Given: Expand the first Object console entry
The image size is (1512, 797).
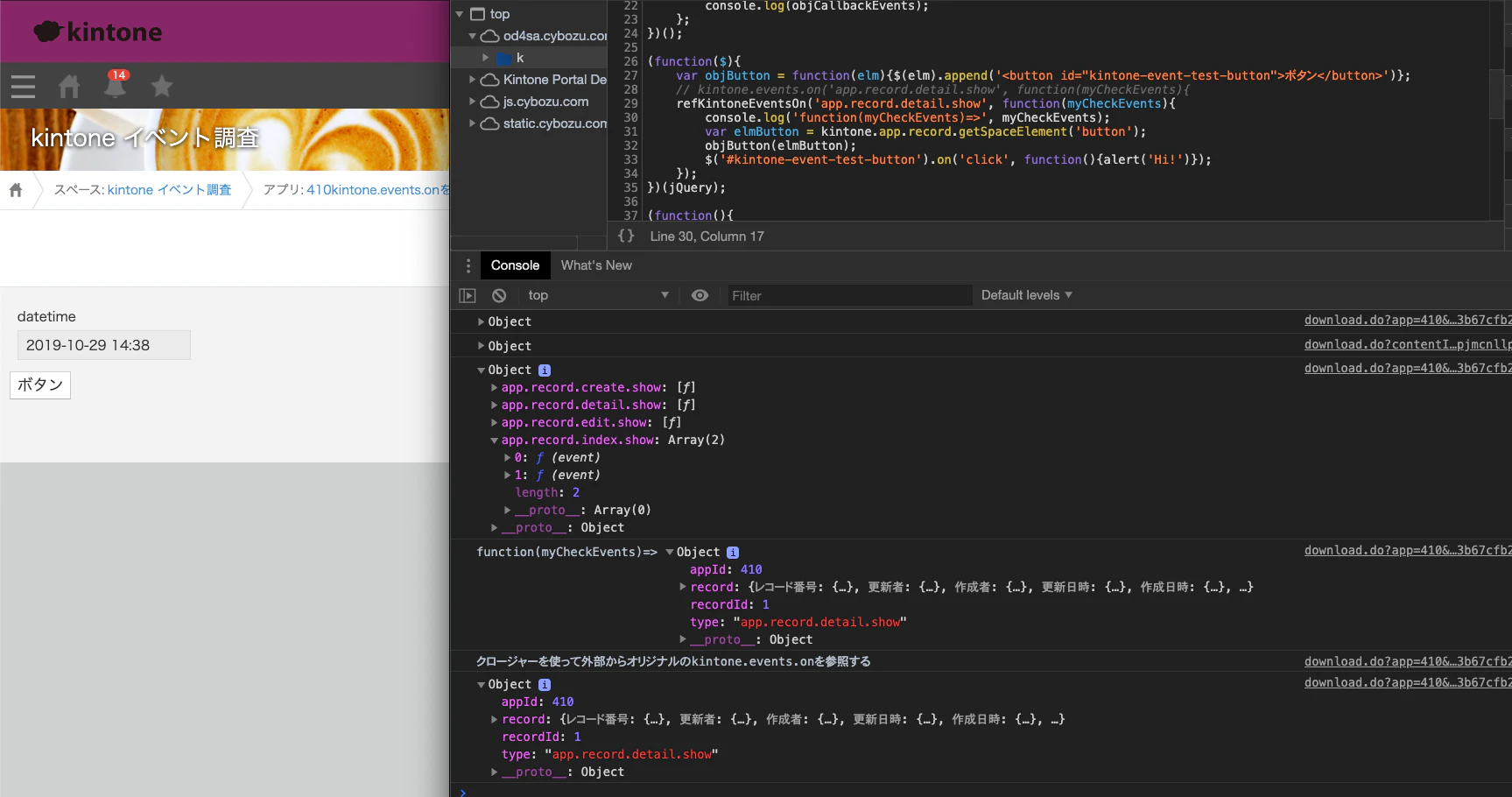Looking at the screenshot, I should [481, 322].
